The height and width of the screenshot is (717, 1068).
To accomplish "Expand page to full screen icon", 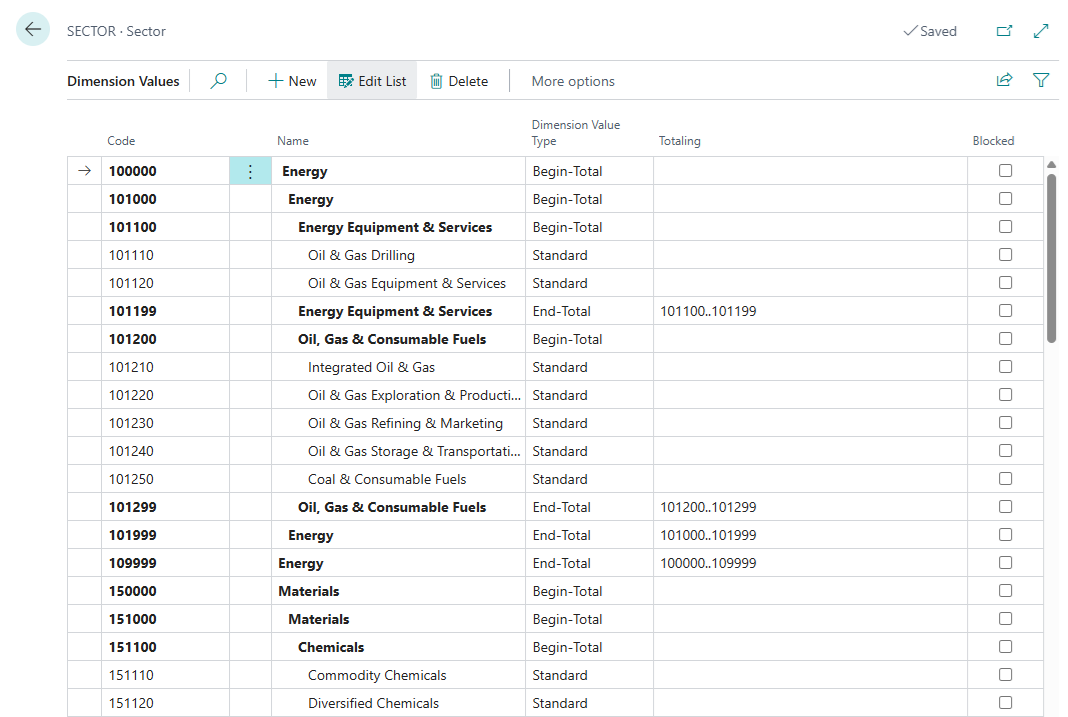I will coord(1041,31).
